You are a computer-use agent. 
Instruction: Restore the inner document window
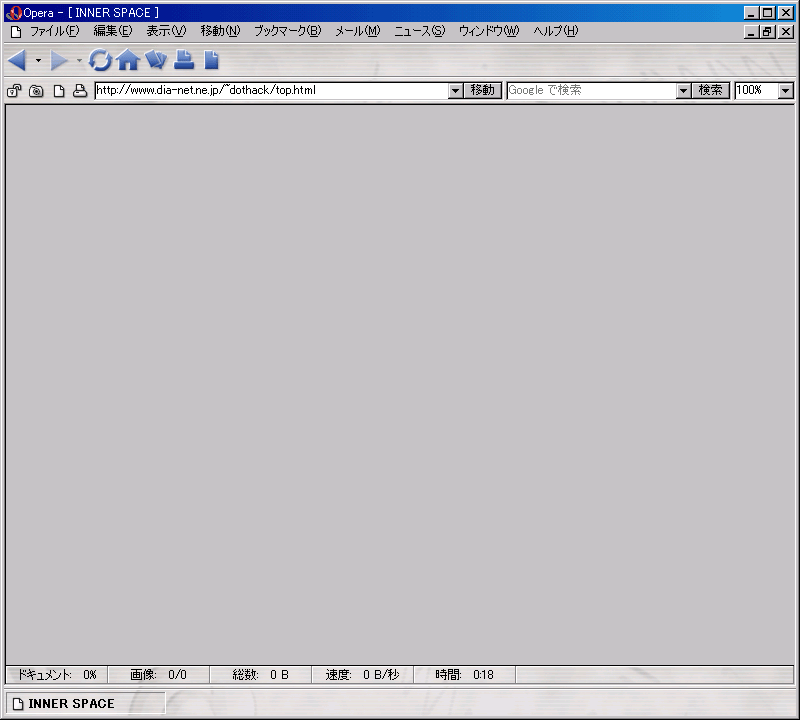point(767,32)
